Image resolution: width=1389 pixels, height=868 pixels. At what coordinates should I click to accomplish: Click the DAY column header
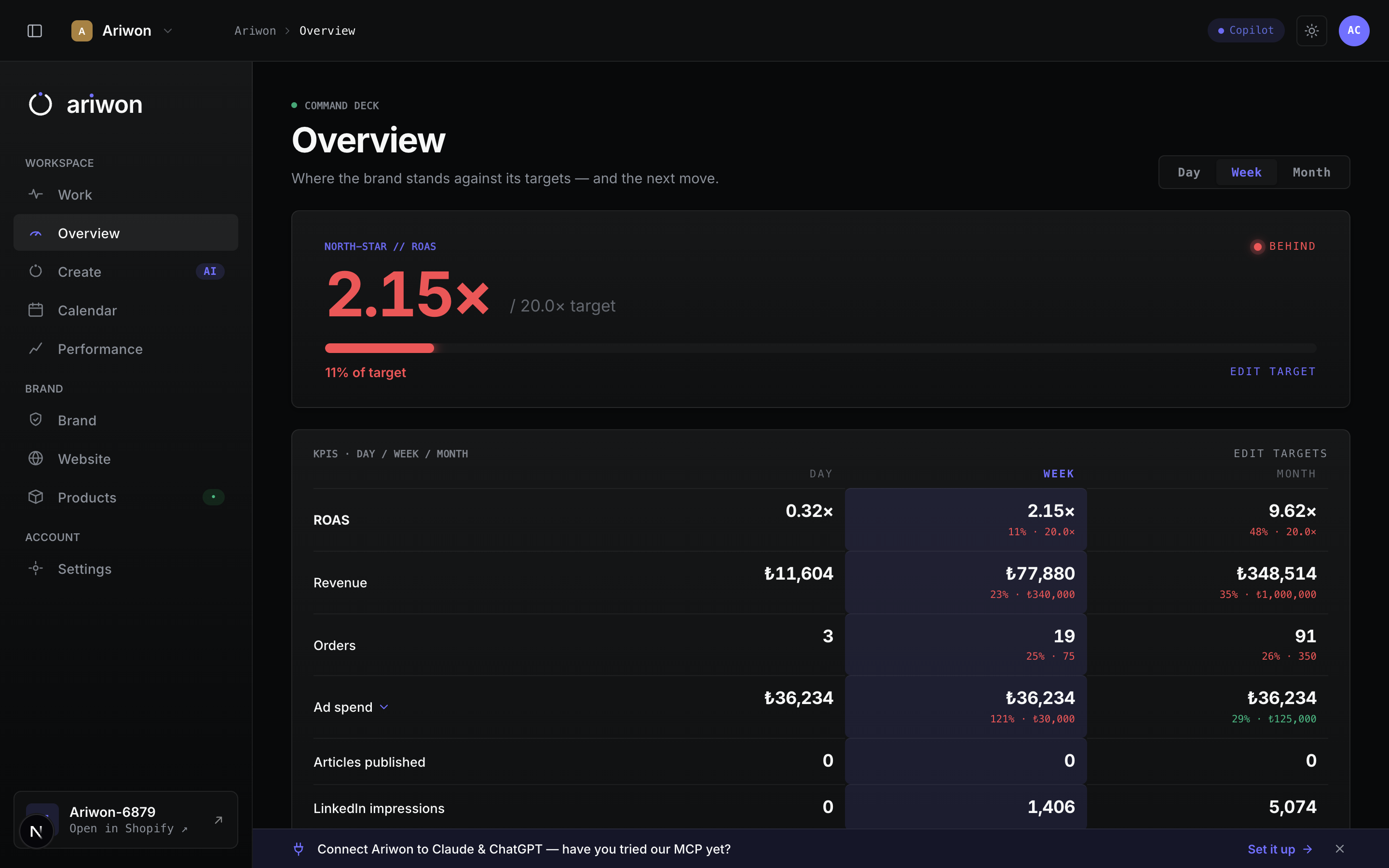point(821,474)
